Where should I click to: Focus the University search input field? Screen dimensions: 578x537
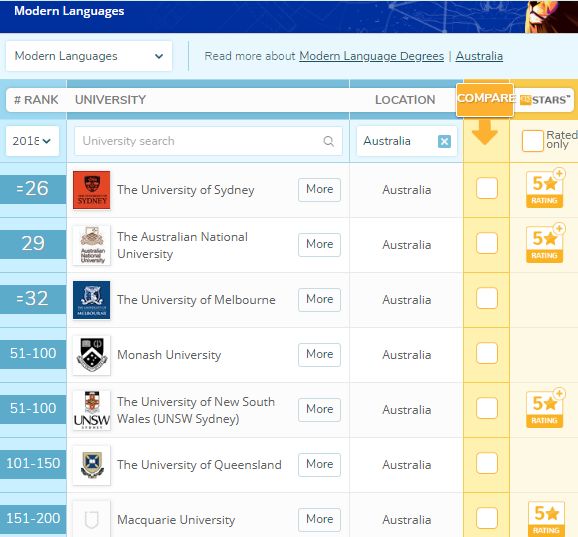pos(208,141)
